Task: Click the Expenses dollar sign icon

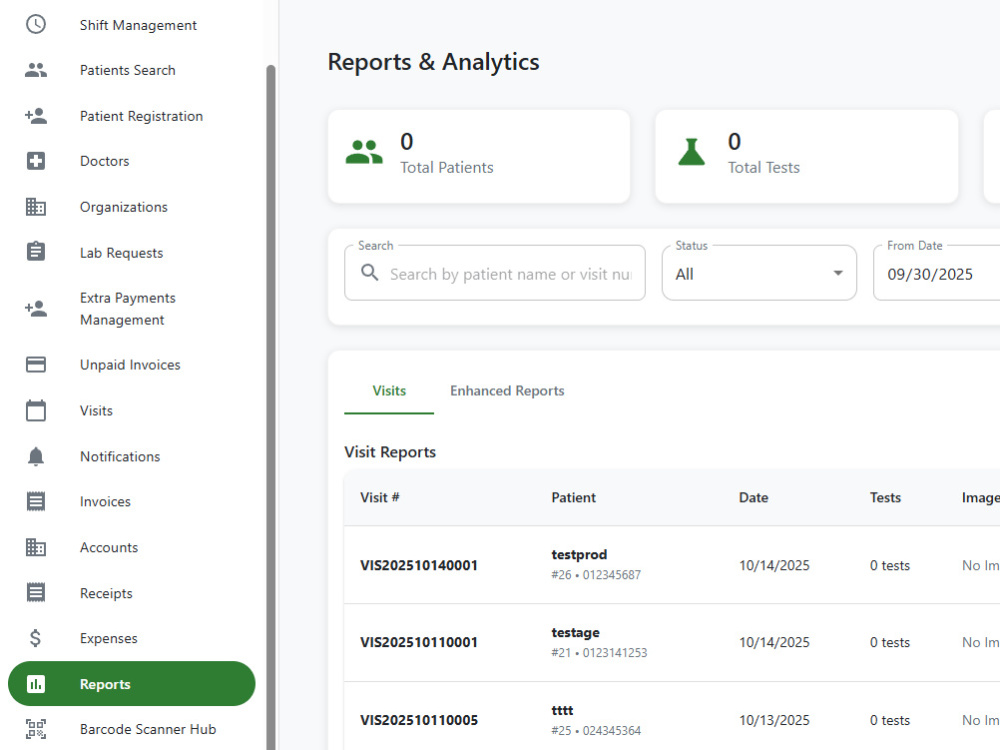Action: 36,638
